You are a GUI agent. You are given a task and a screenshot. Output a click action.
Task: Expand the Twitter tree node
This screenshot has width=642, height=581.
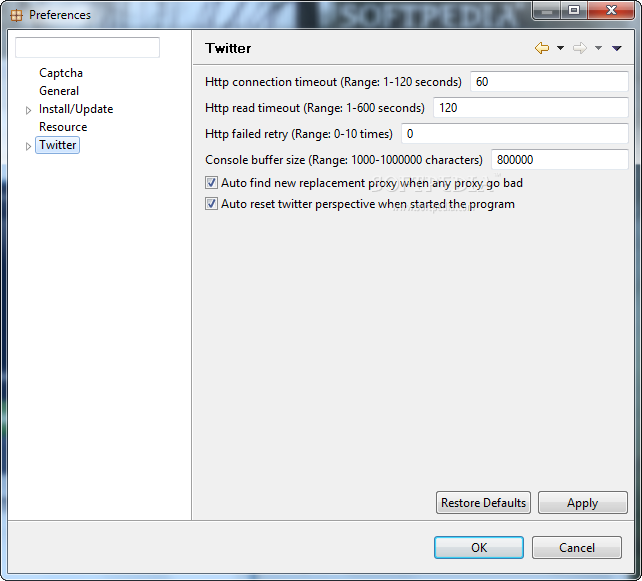tap(28, 146)
